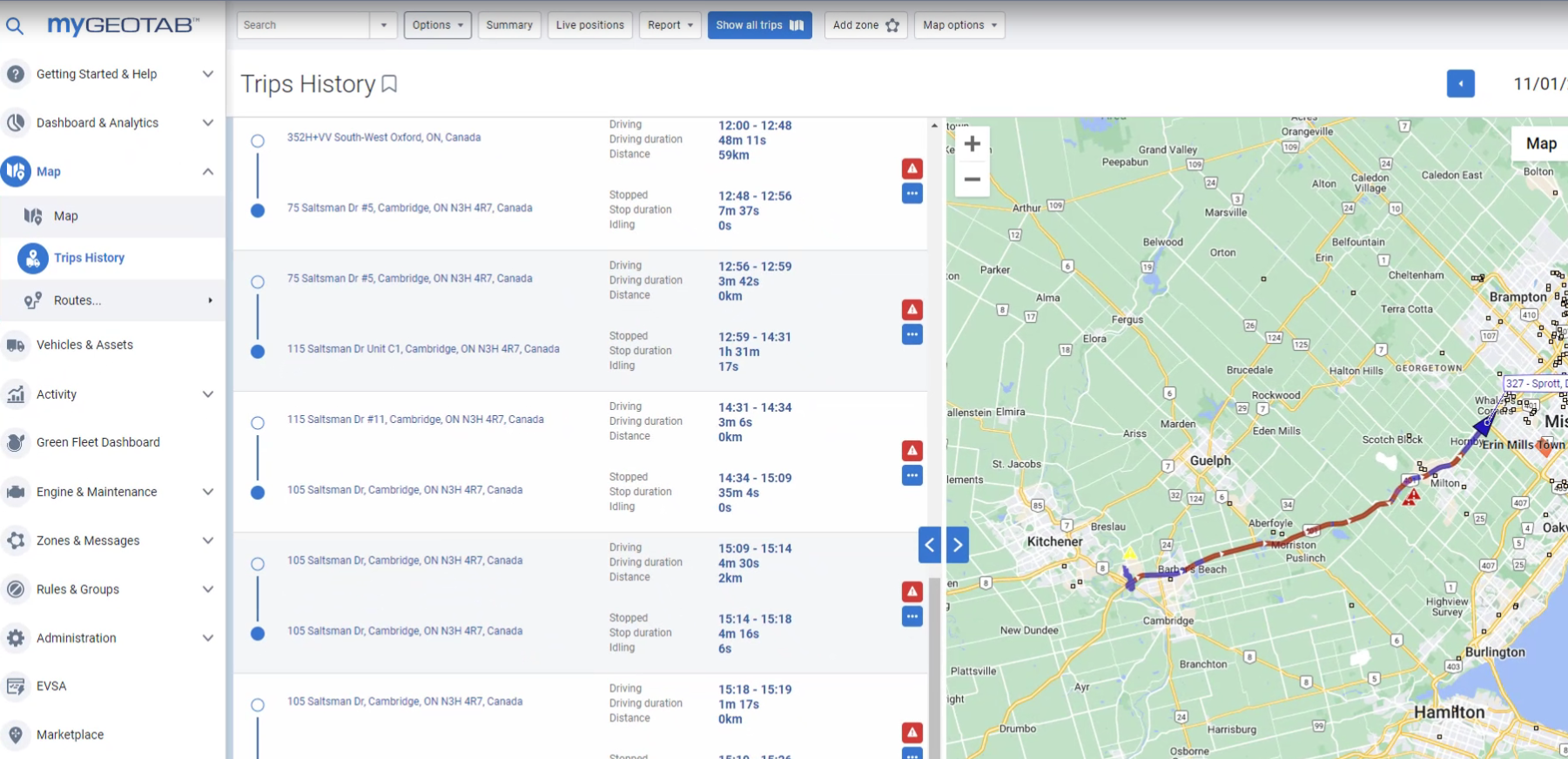Zoom in on the map

tap(972, 144)
